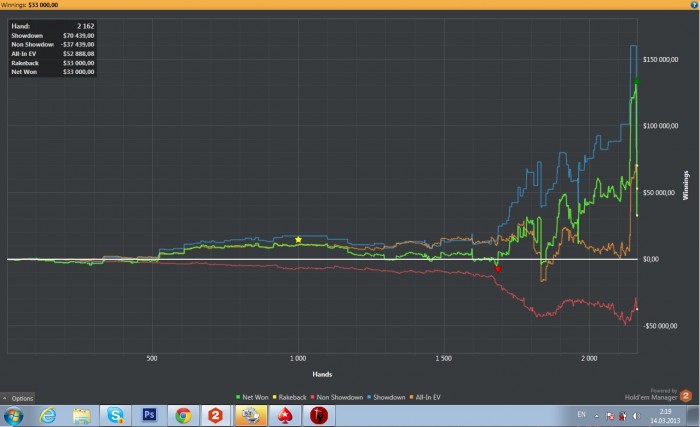Click the Hold'em Manager 2 logo badge
700x427 pixels.
point(686,396)
